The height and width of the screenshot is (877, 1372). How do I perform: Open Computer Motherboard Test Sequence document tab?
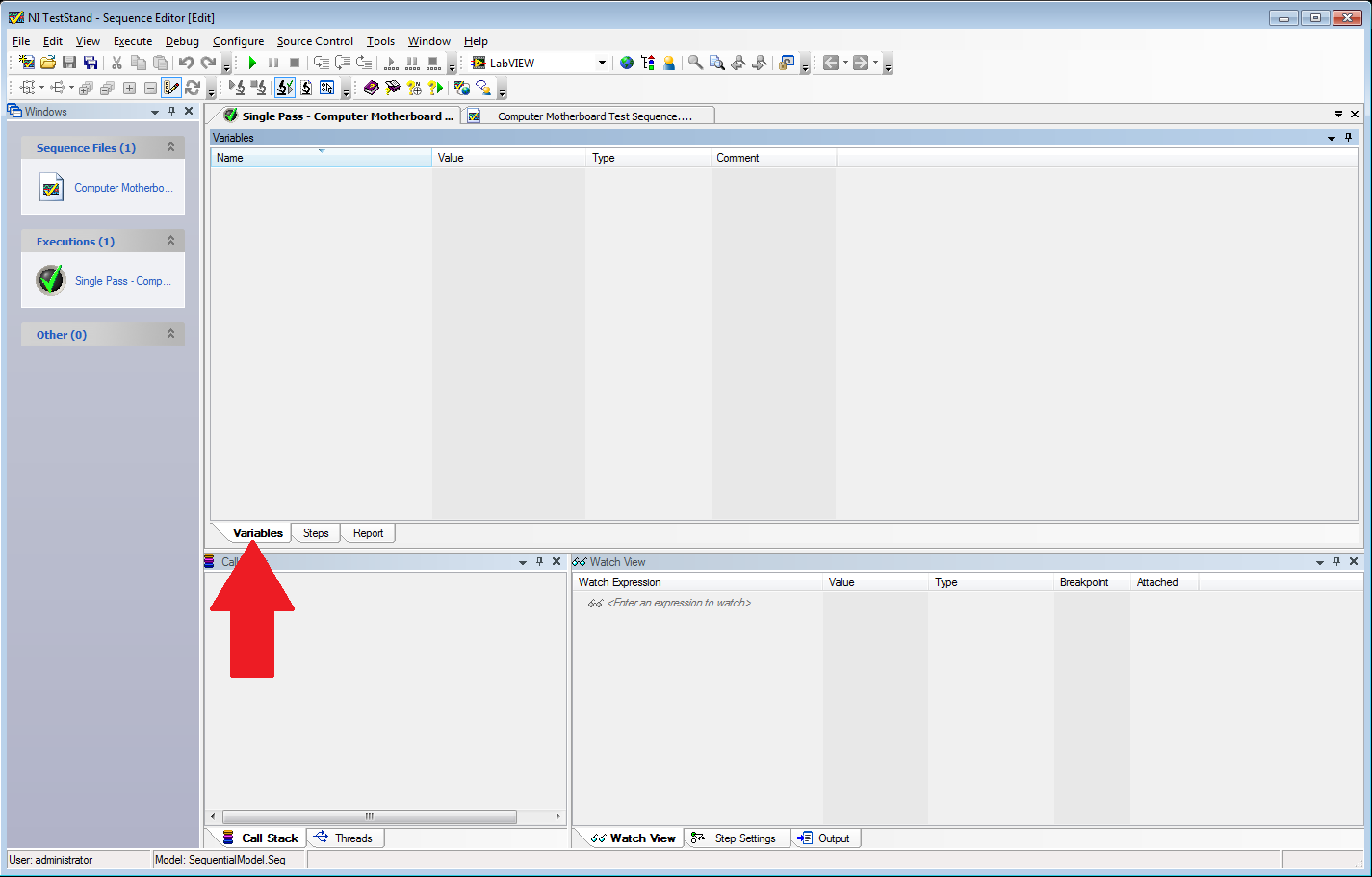tap(588, 116)
